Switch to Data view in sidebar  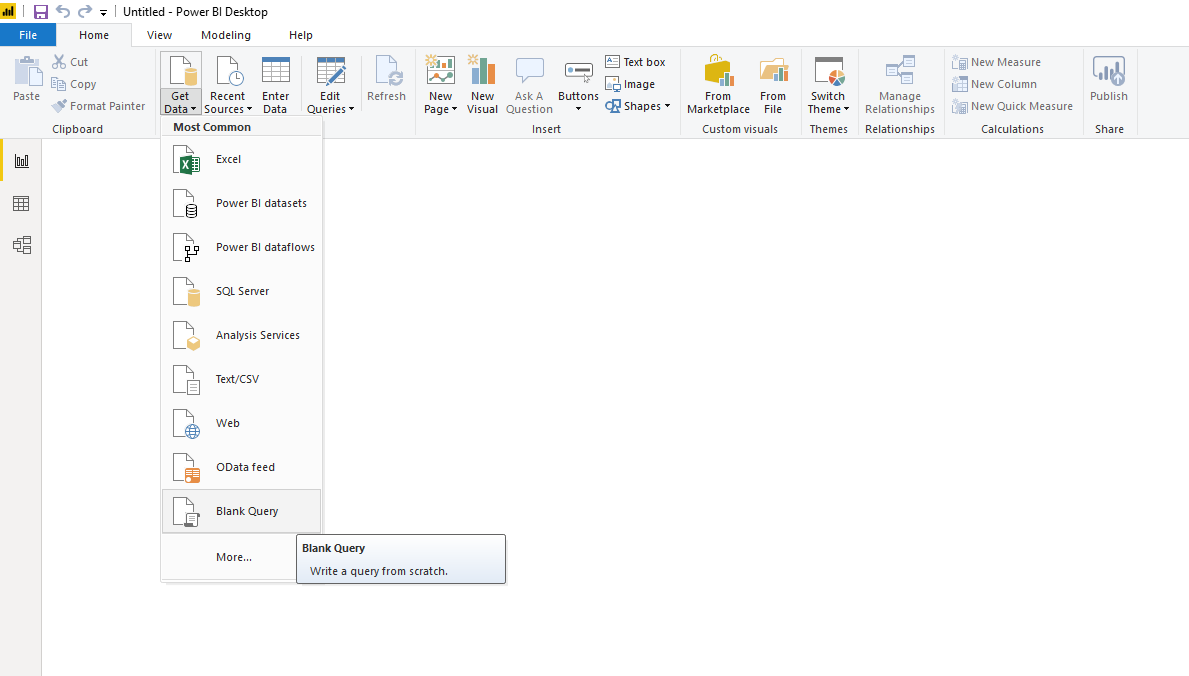tap(21, 203)
